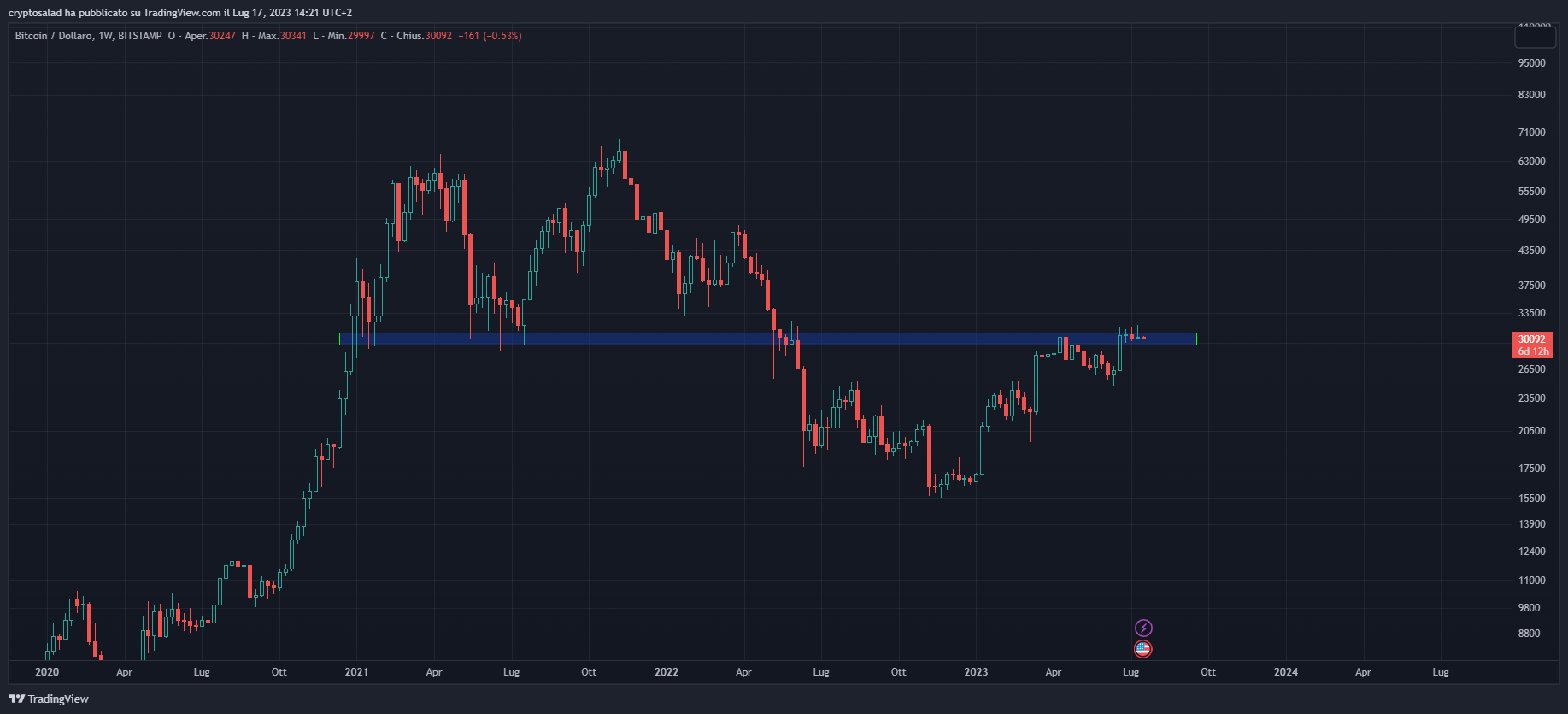Click the 23500 price axis label

[x=1531, y=398]
